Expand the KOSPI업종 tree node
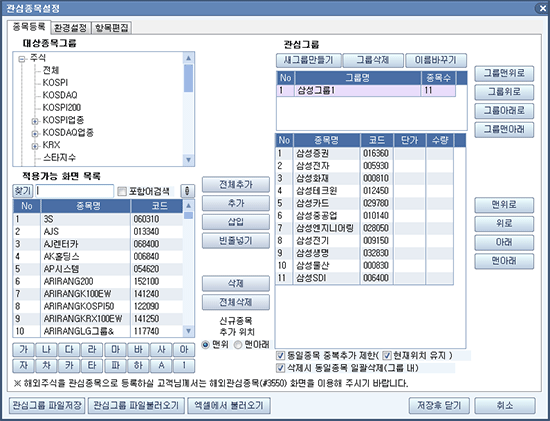Viewport: 550px width, 421px height. coord(35,121)
